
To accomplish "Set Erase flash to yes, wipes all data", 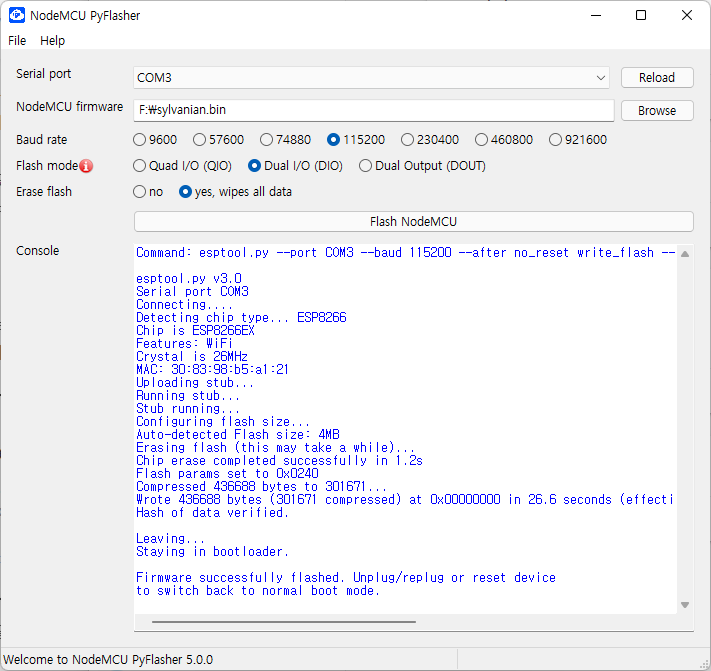I will pos(235,192).
